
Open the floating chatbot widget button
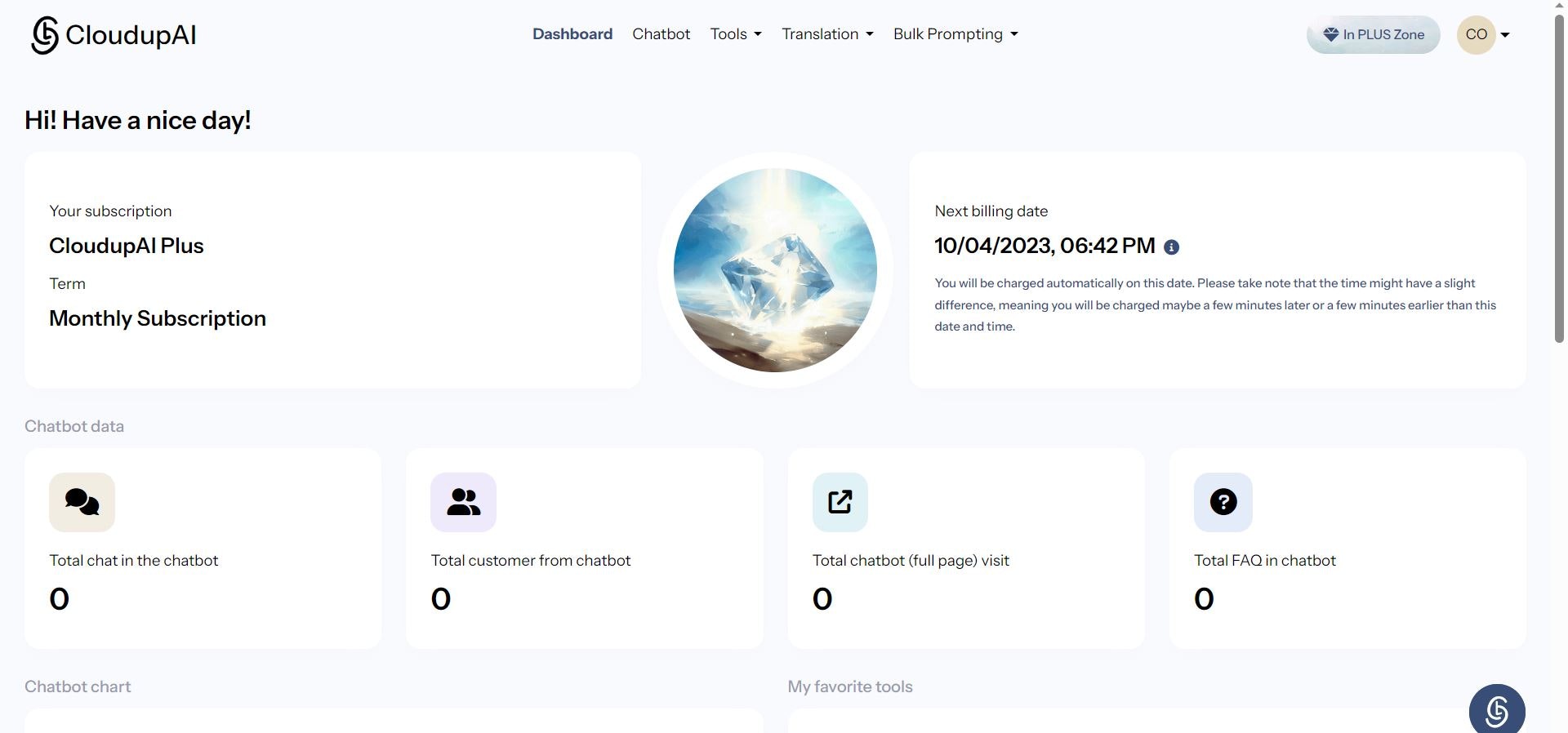click(1497, 710)
